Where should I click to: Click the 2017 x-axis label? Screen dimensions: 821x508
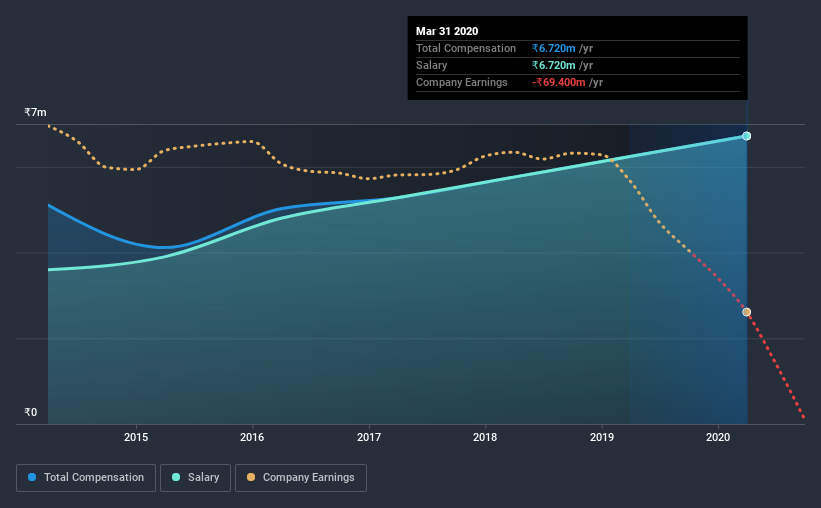click(x=369, y=437)
